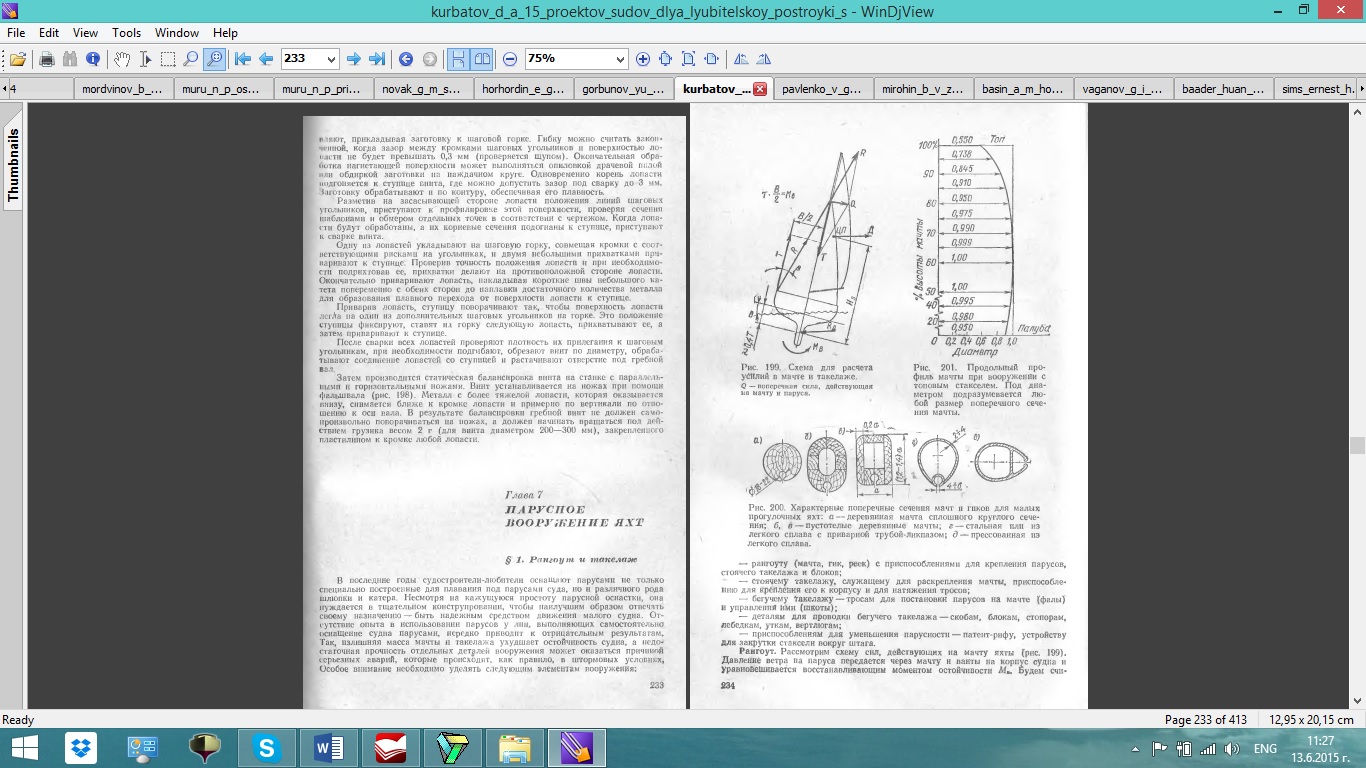Go to the next page arrow
Image resolution: width=1366 pixels, height=768 pixels.
pos(353,59)
